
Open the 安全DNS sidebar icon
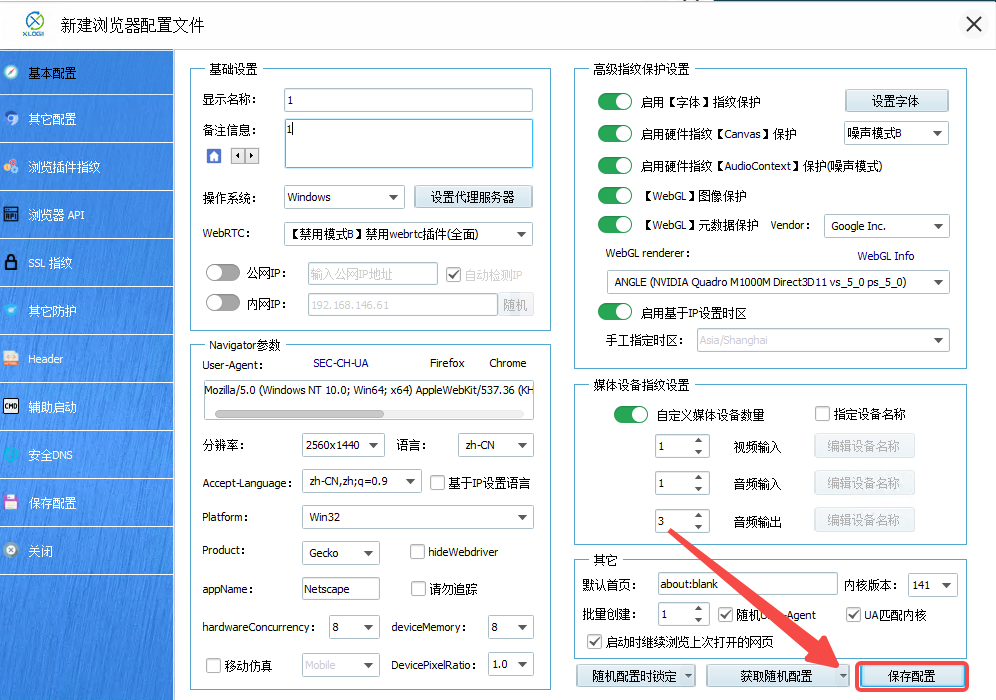11,455
